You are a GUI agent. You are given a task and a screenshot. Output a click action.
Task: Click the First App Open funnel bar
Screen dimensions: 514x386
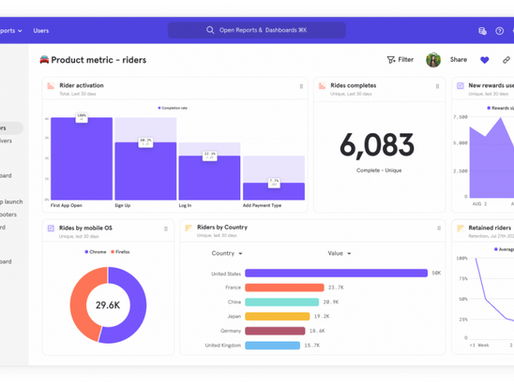coord(82,159)
